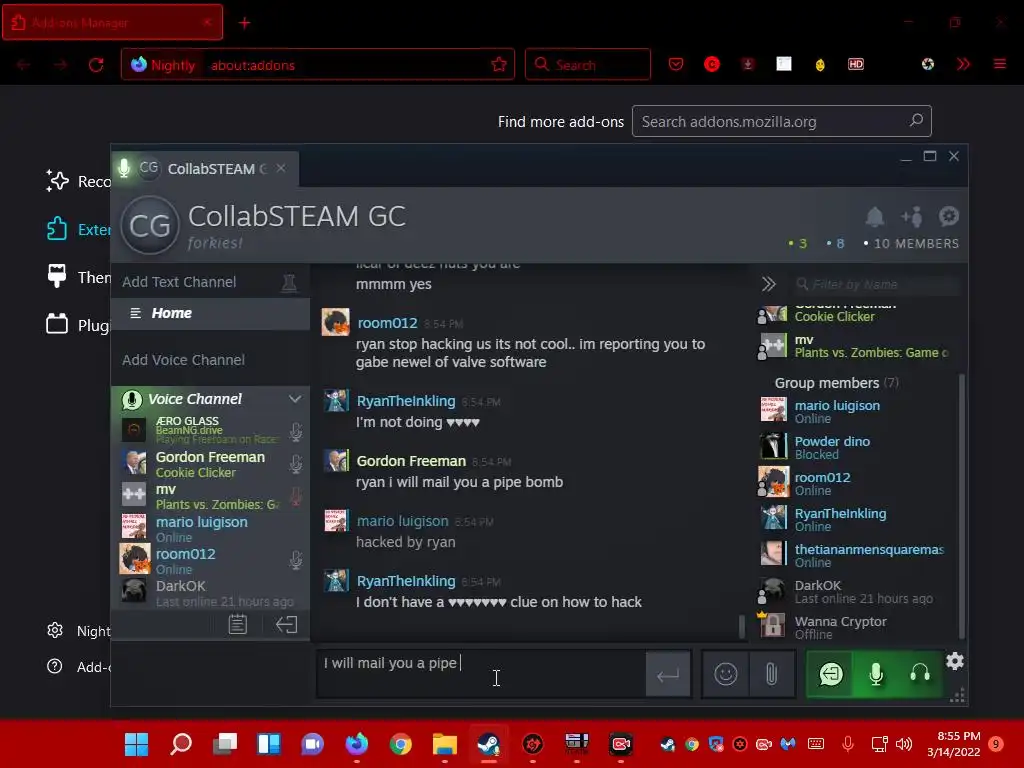Open the Firefox hamburger menu

tap(999, 64)
